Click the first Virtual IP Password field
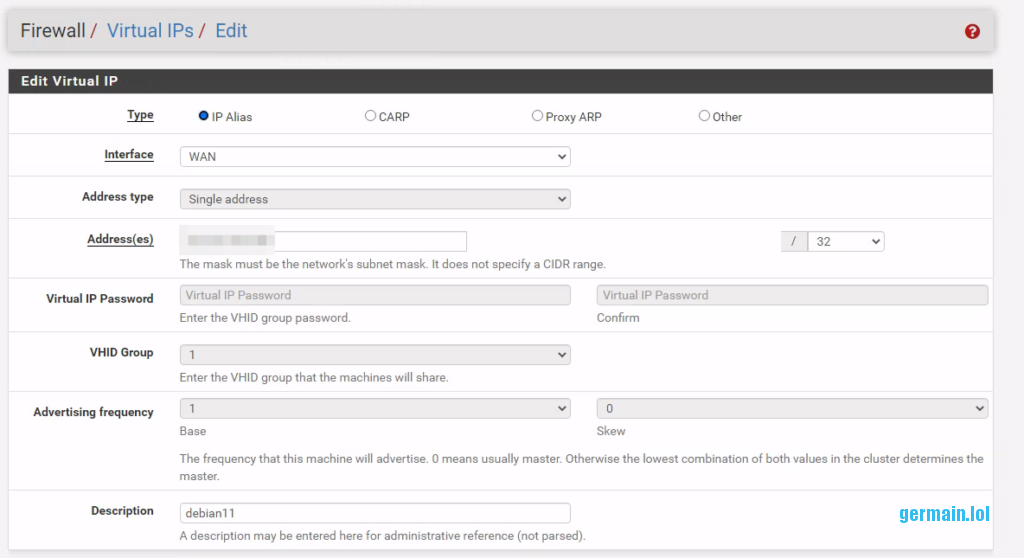 coord(375,295)
